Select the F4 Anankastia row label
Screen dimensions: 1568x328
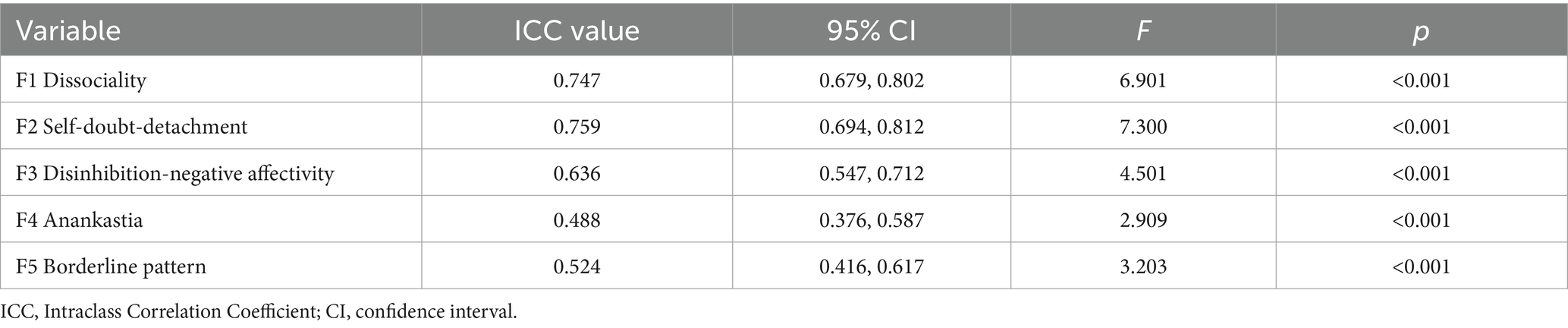(x=80, y=220)
